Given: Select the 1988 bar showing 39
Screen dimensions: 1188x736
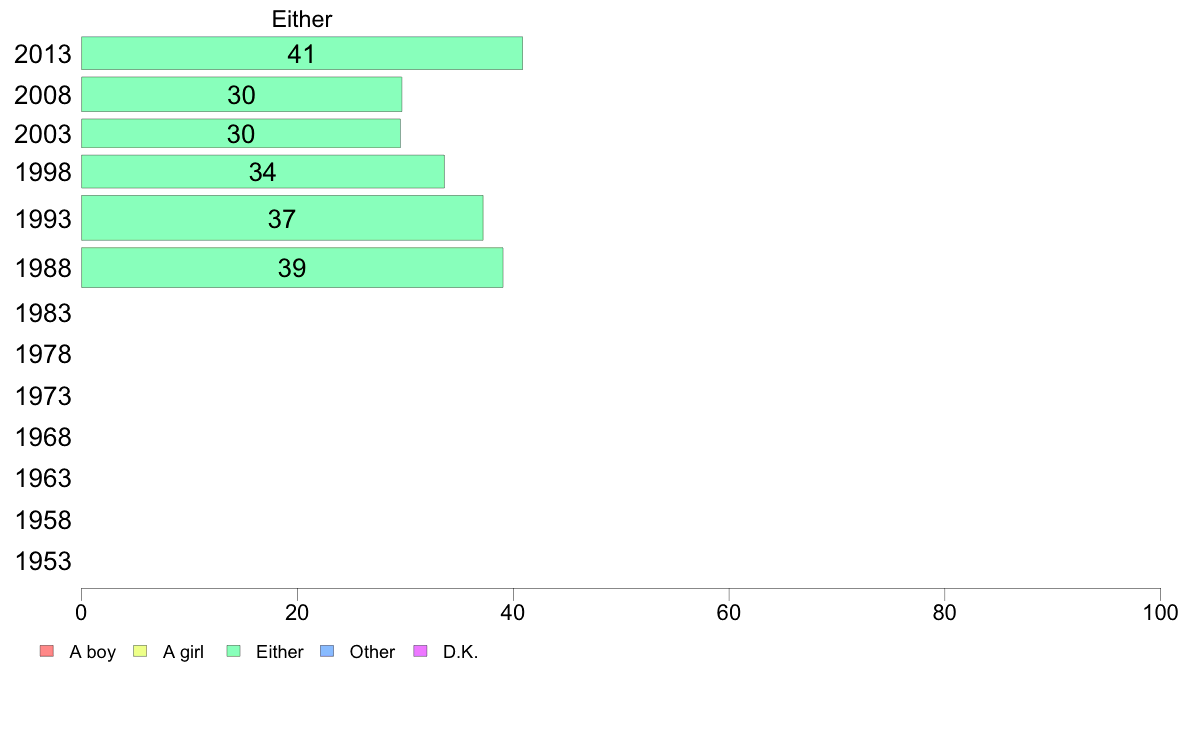Looking at the screenshot, I should pos(292,268).
